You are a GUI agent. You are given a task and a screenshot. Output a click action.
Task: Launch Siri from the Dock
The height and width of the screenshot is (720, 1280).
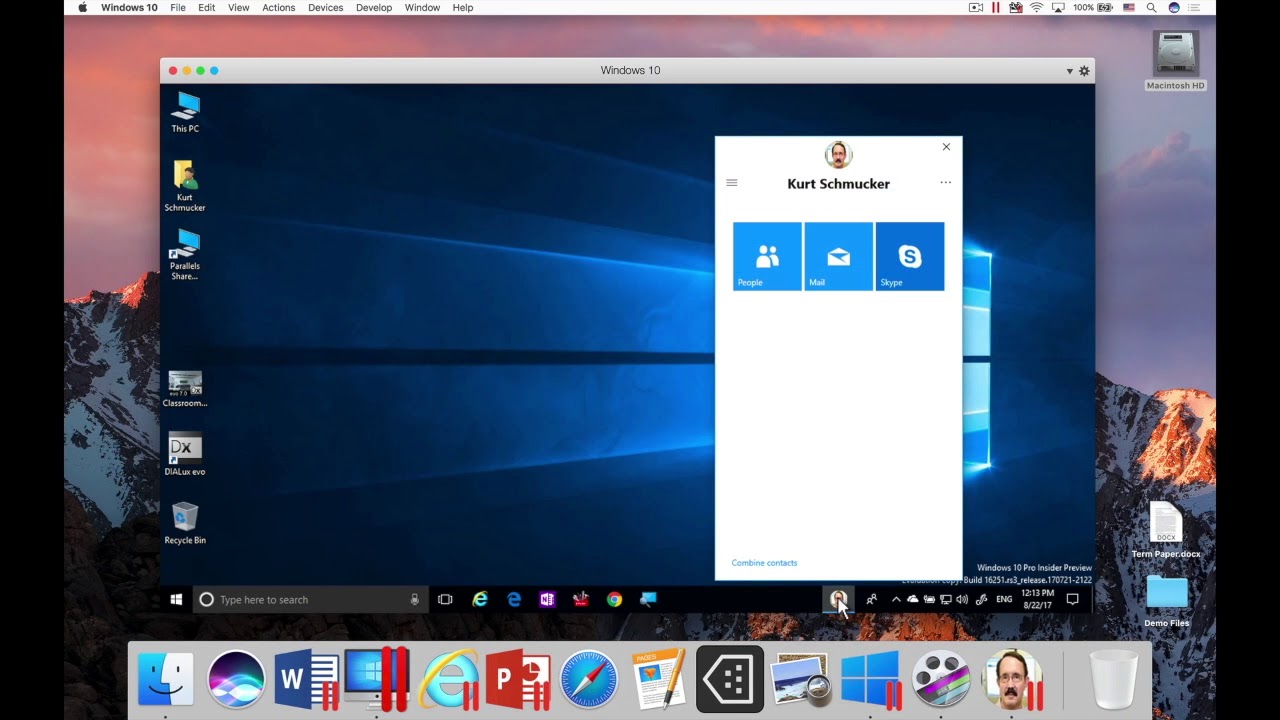point(236,680)
